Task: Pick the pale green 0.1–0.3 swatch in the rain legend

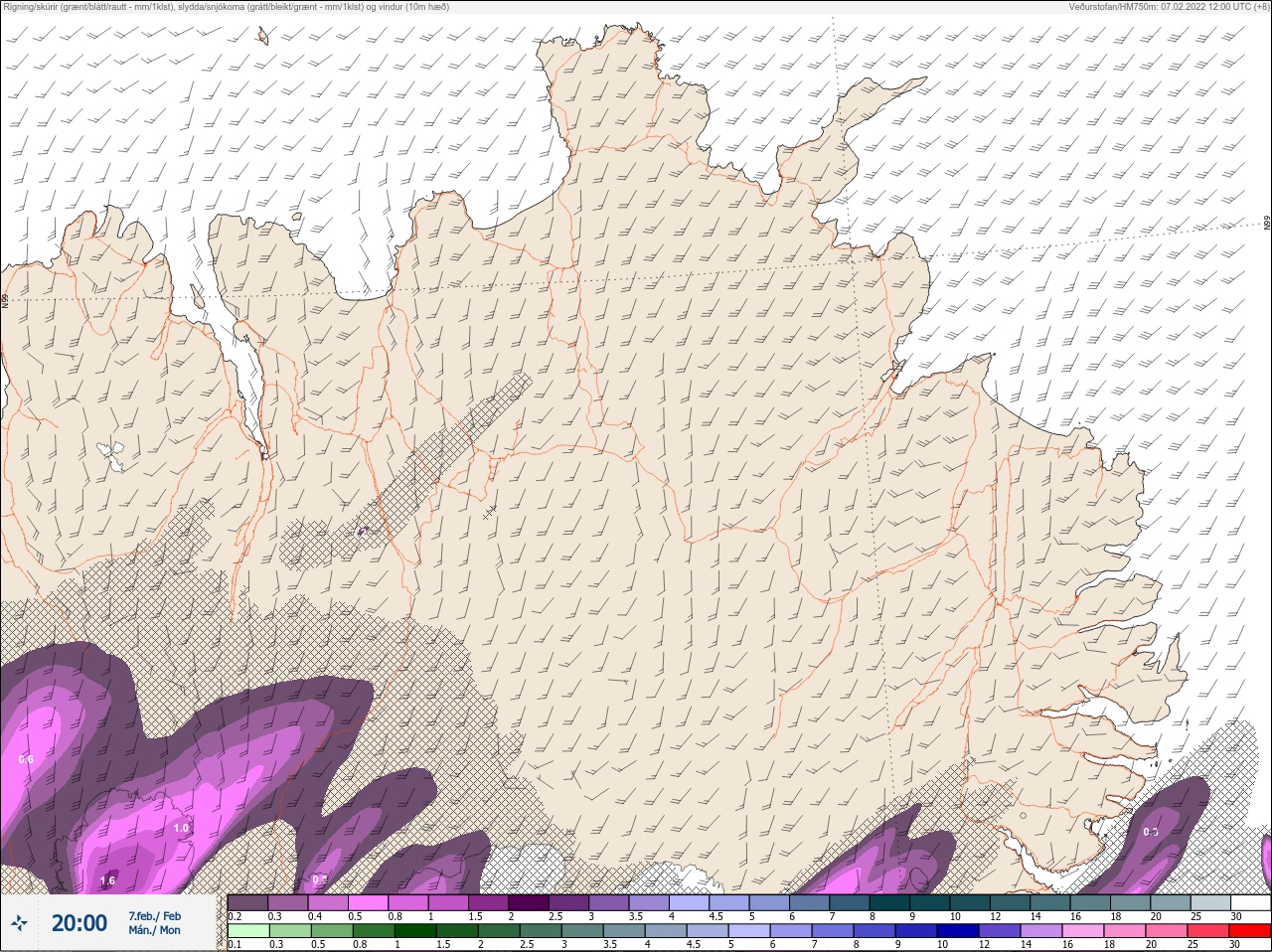Action: point(247,931)
